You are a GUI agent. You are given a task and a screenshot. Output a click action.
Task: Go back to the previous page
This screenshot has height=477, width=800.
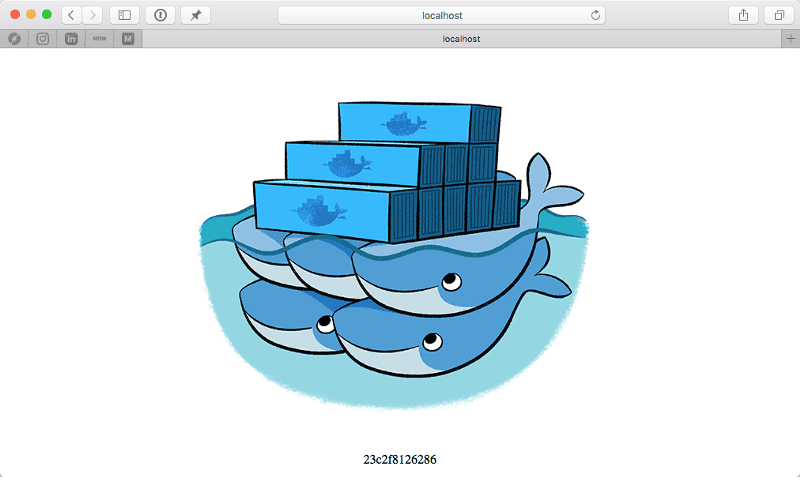point(72,15)
